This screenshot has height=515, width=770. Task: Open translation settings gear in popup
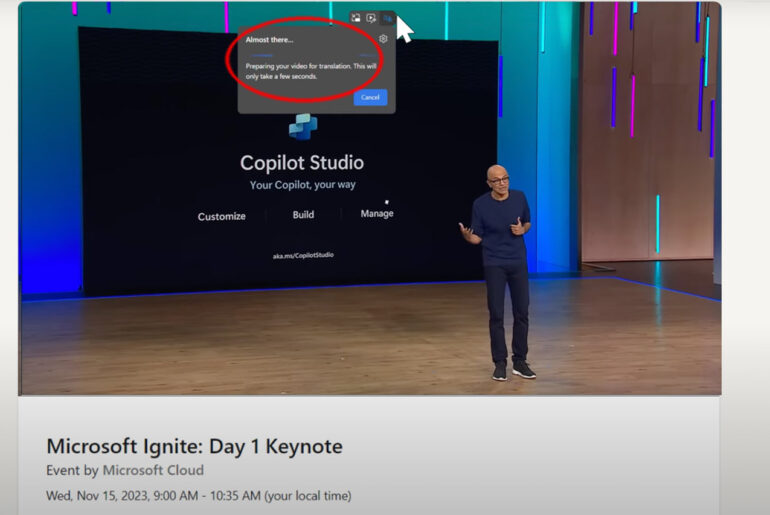(x=383, y=39)
